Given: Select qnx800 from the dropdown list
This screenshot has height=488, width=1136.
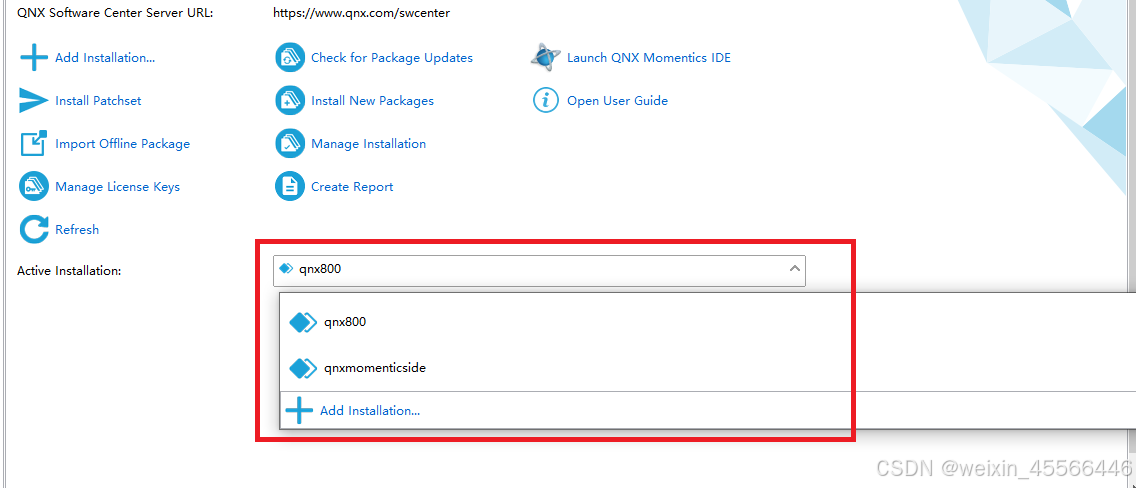Looking at the screenshot, I should [x=709, y=322].
